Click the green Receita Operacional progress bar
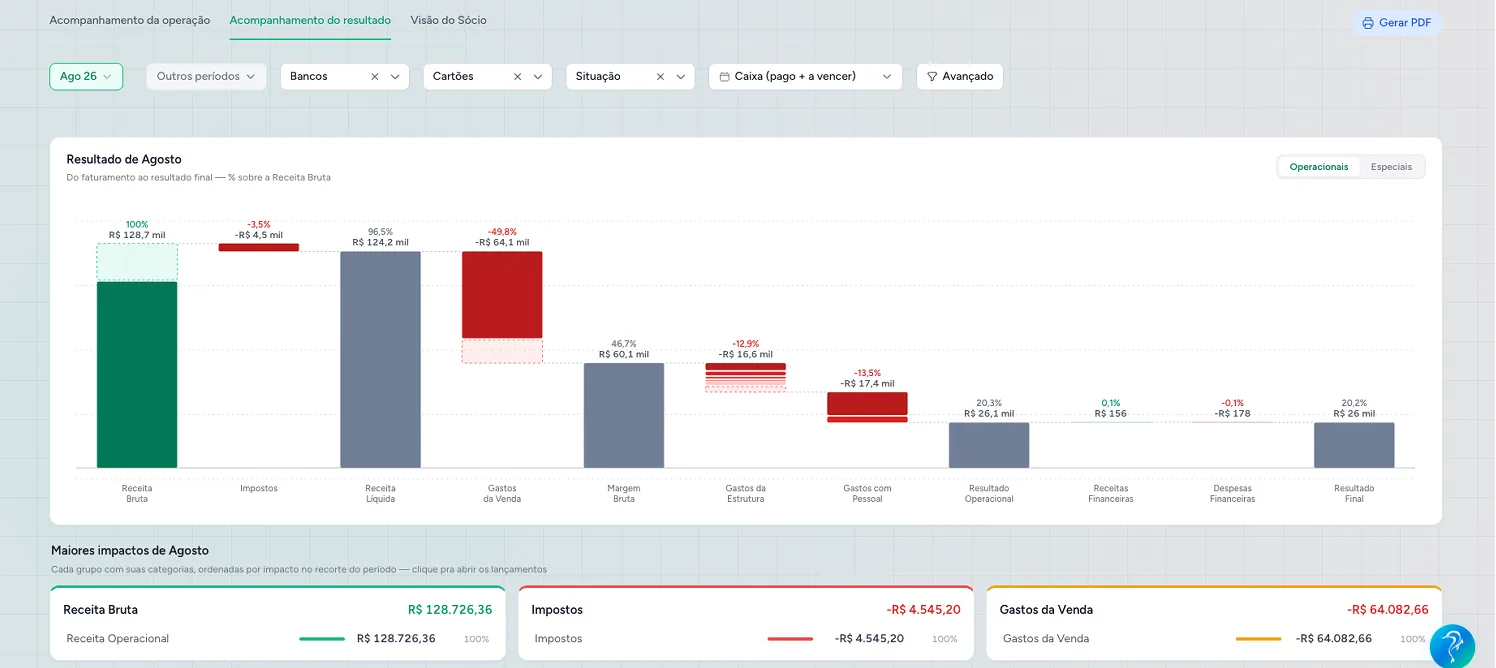Viewport: 1496px width, 668px height. [322, 638]
